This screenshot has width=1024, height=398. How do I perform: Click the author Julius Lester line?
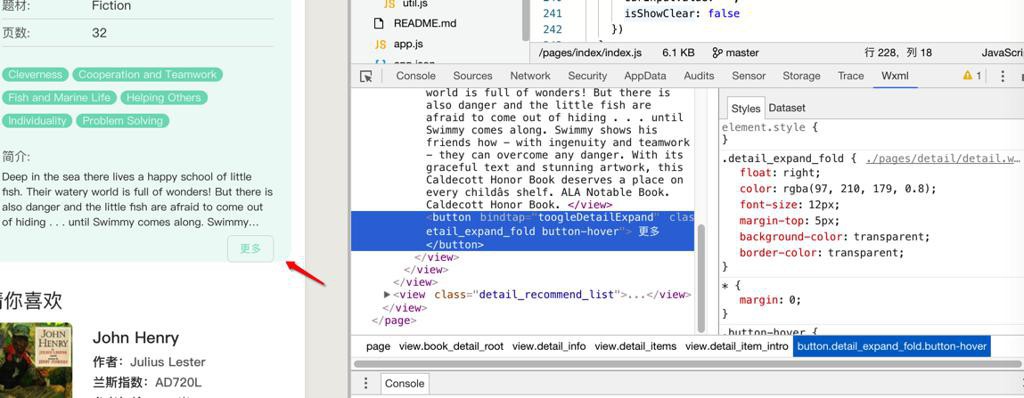click(x=150, y=362)
